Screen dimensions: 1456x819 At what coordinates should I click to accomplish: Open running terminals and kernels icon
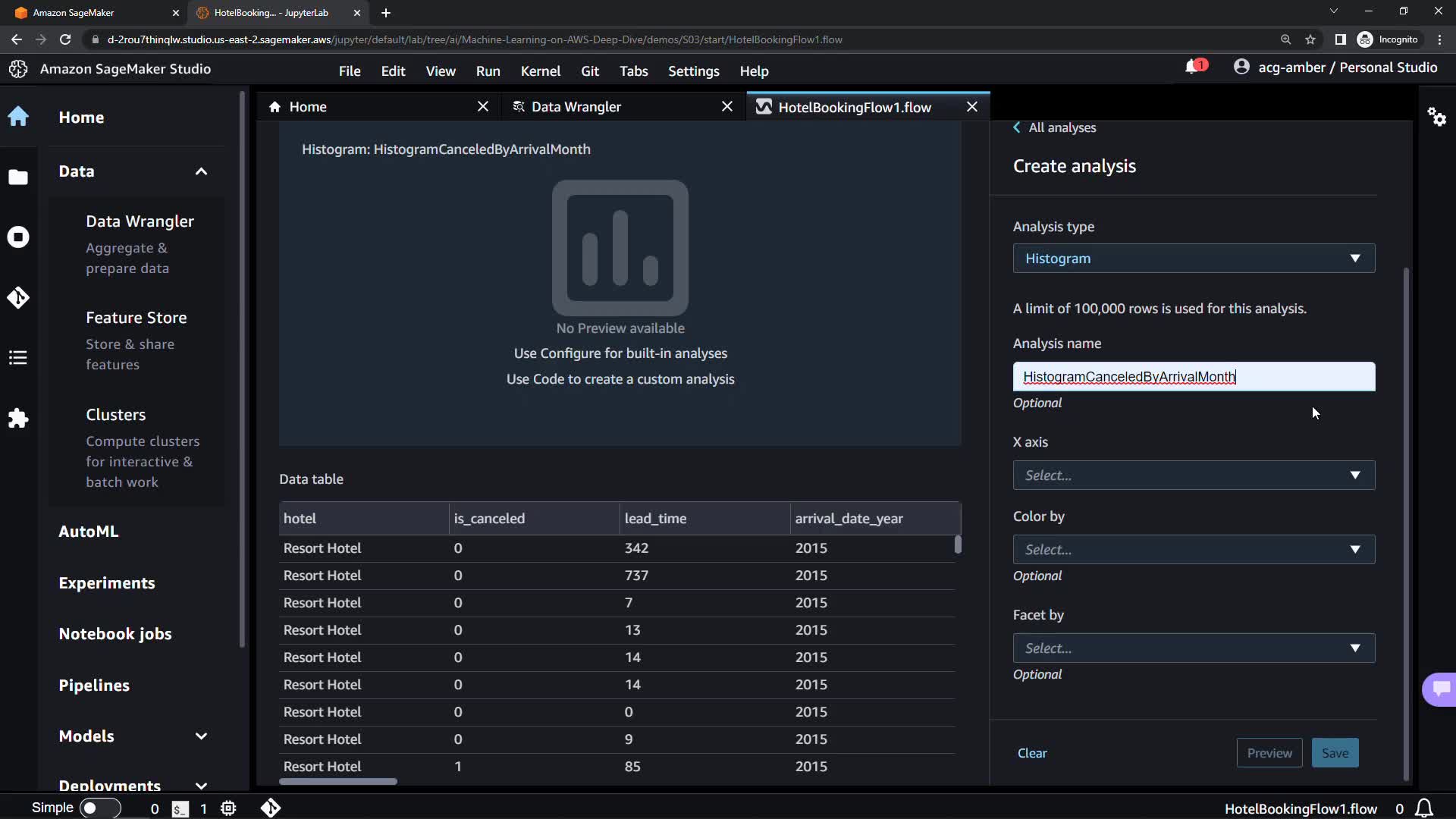(x=18, y=237)
